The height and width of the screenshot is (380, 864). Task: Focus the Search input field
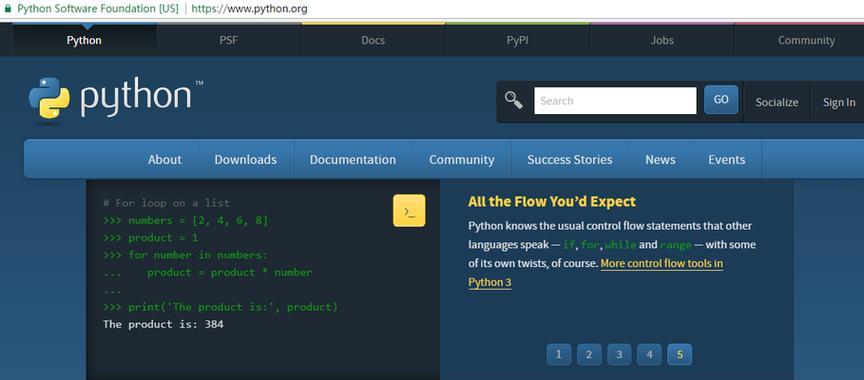click(x=615, y=101)
